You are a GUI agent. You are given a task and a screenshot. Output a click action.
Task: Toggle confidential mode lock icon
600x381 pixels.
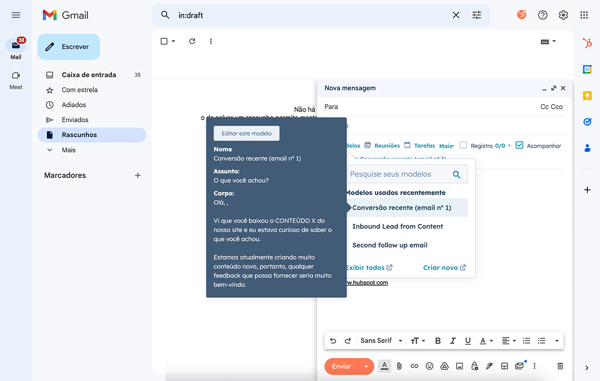coord(474,366)
